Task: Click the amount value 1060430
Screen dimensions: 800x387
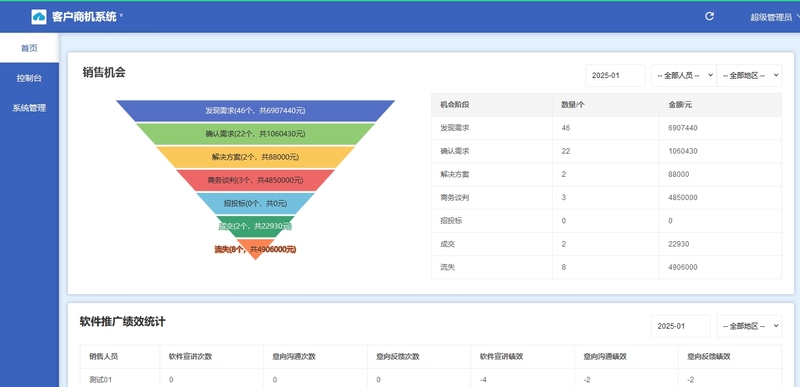Action: (x=683, y=151)
